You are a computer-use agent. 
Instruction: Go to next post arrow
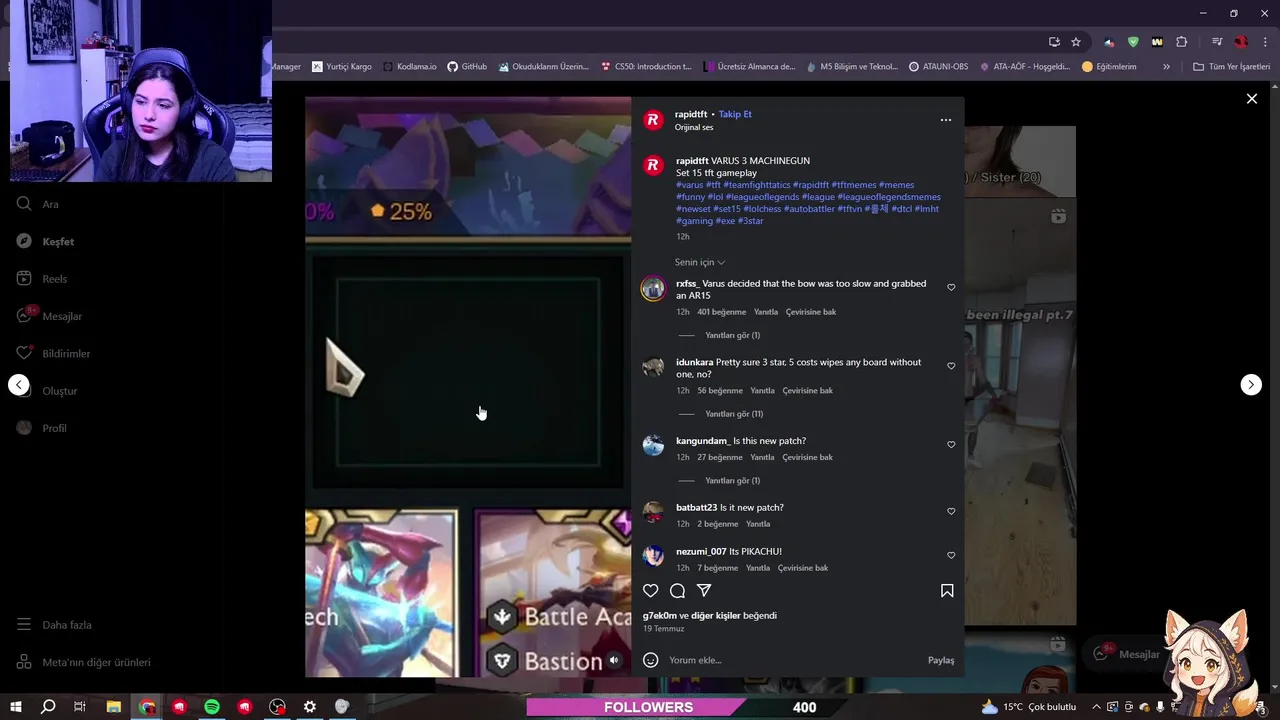1251,385
